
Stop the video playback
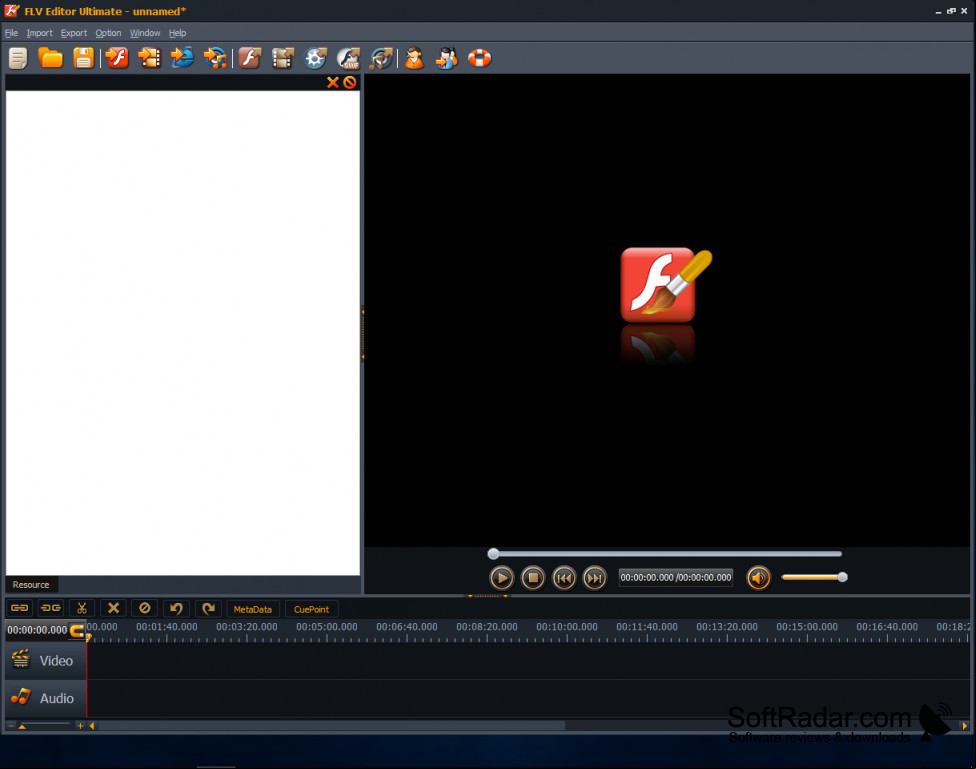(x=533, y=578)
